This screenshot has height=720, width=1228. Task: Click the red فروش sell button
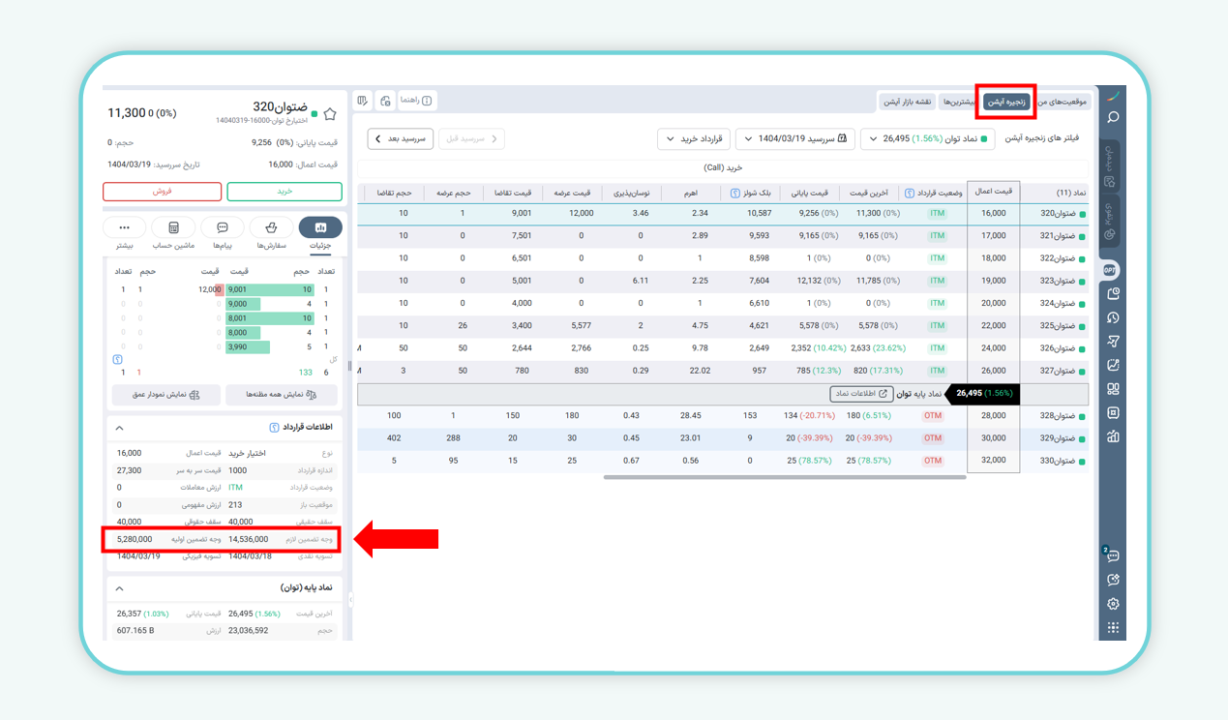click(x=162, y=191)
